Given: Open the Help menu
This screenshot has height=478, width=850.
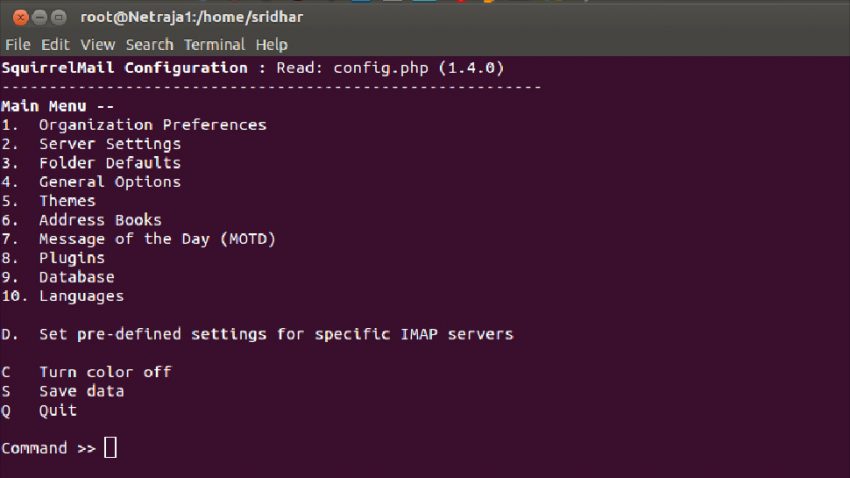Looking at the screenshot, I should click(x=271, y=44).
